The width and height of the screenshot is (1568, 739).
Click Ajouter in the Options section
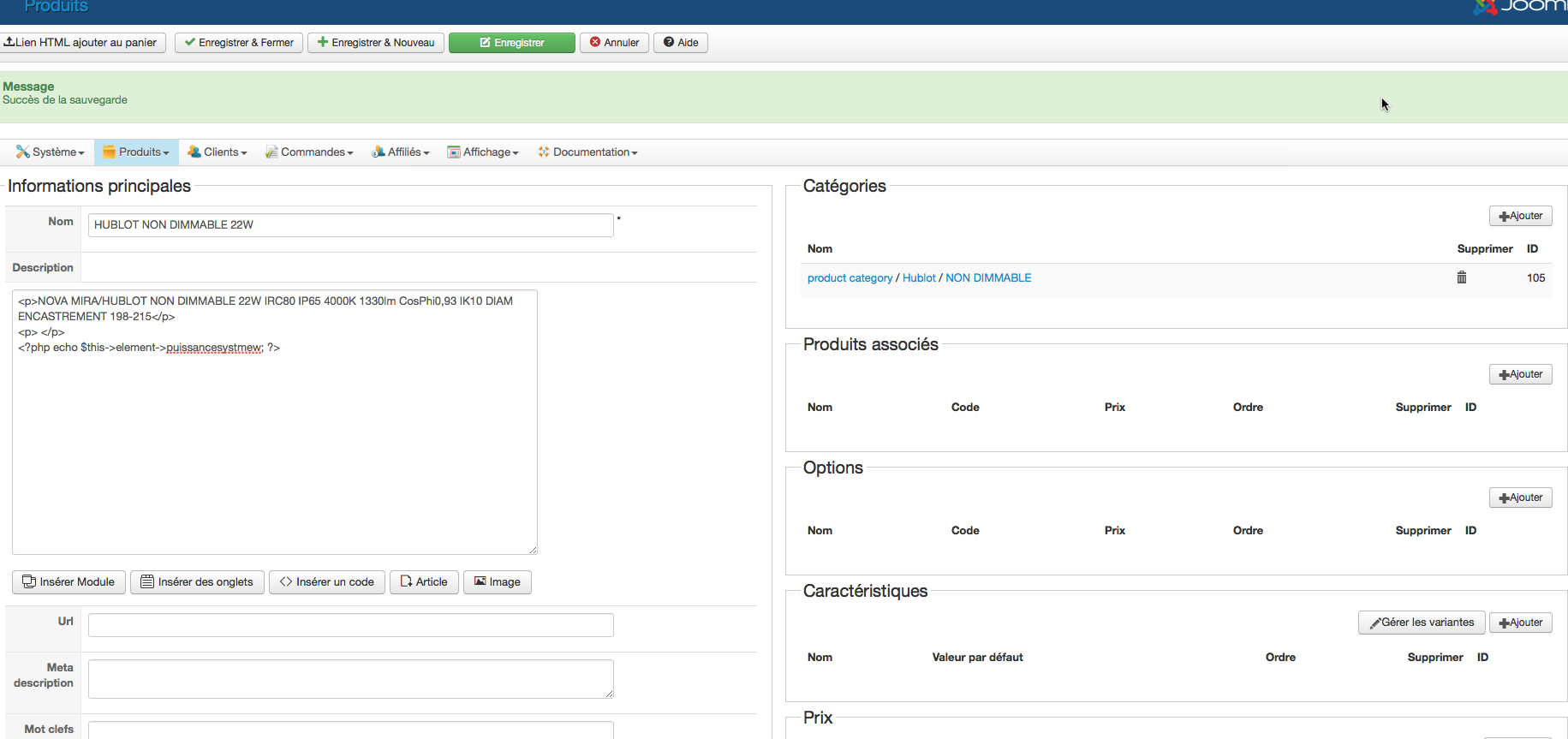click(1521, 498)
